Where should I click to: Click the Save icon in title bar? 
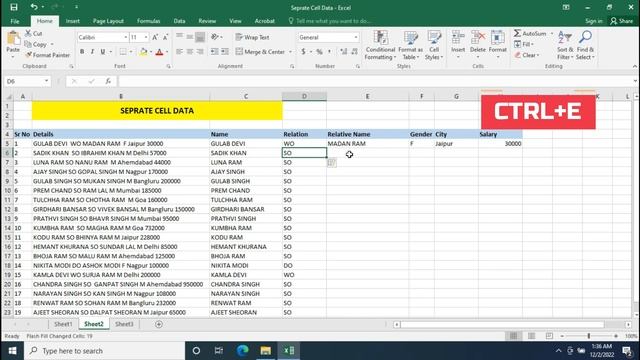click(14, 7)
